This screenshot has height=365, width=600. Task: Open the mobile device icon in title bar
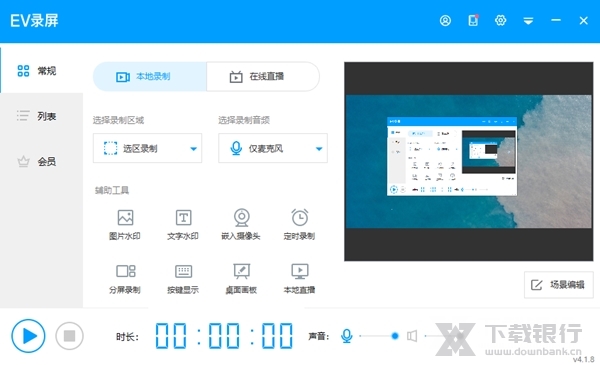click(473, 20)
